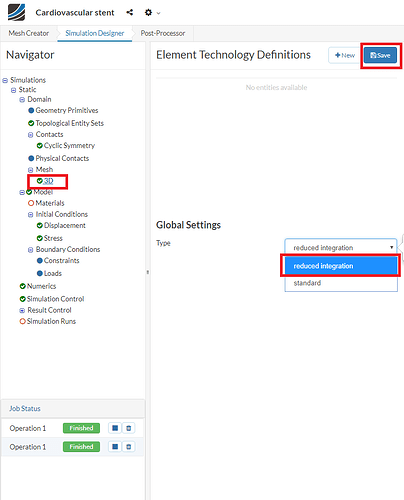
Task: Click the Save button
Action: [x=380, y=55]
